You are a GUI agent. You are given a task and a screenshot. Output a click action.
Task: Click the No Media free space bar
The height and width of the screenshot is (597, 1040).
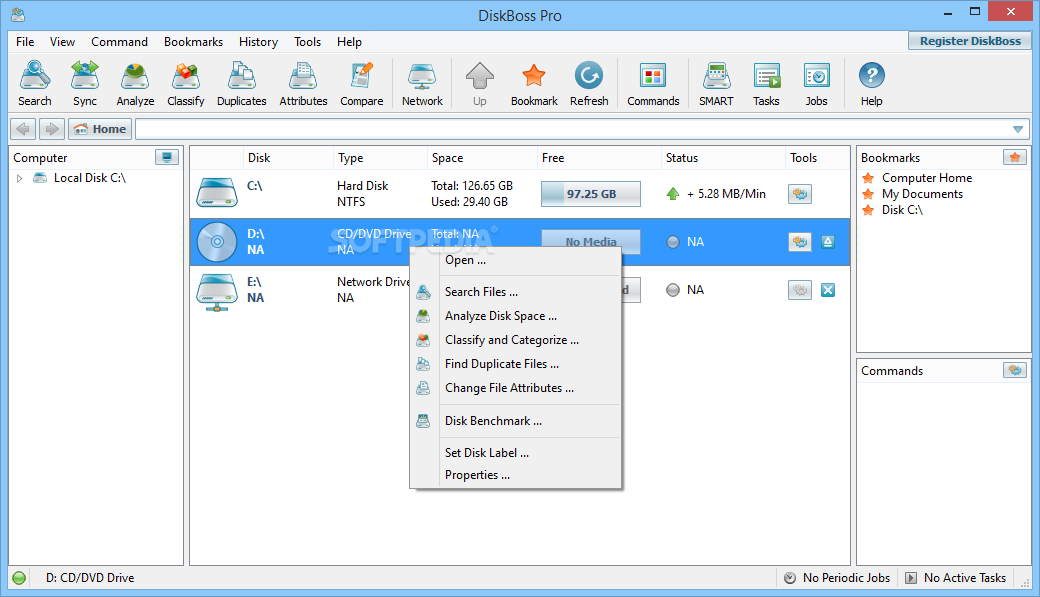(591, 241)
